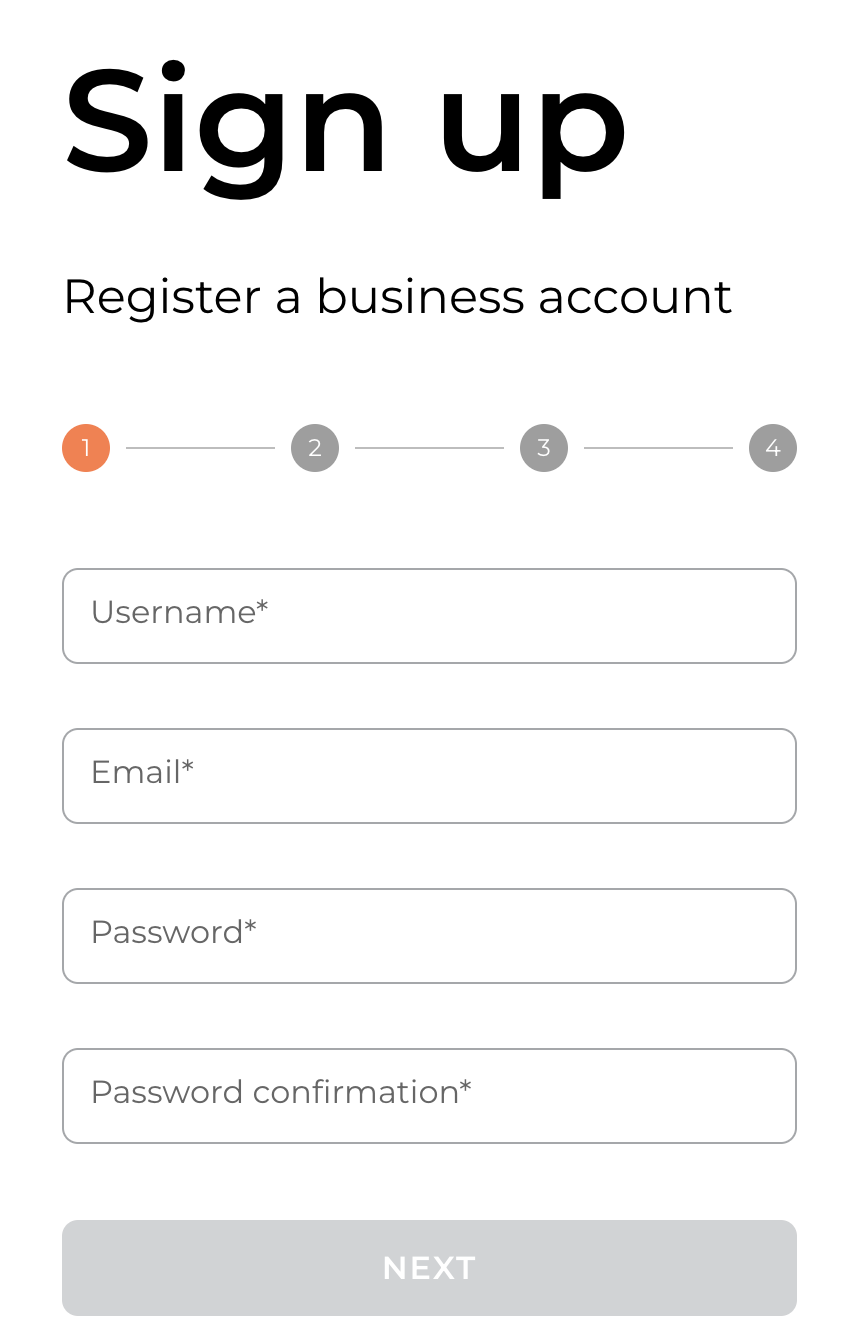Screen dimensions: 862x1328
Task: Jump to step 2 in progress indicator
Action: click(x=315, y=448)
